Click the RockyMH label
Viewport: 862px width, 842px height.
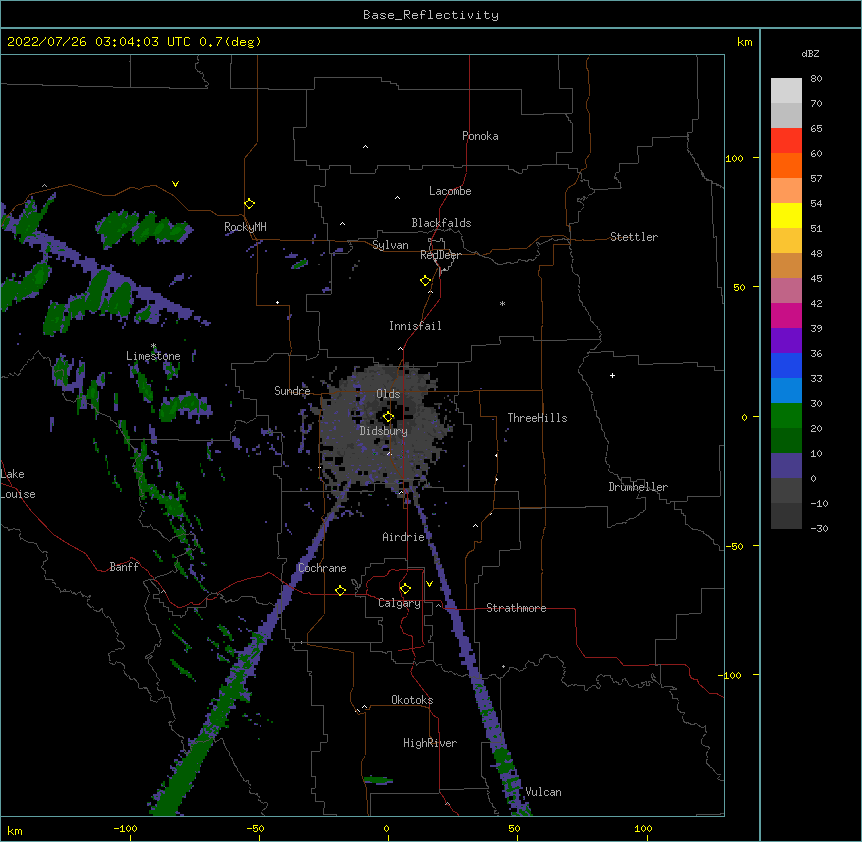click(245, 227)
